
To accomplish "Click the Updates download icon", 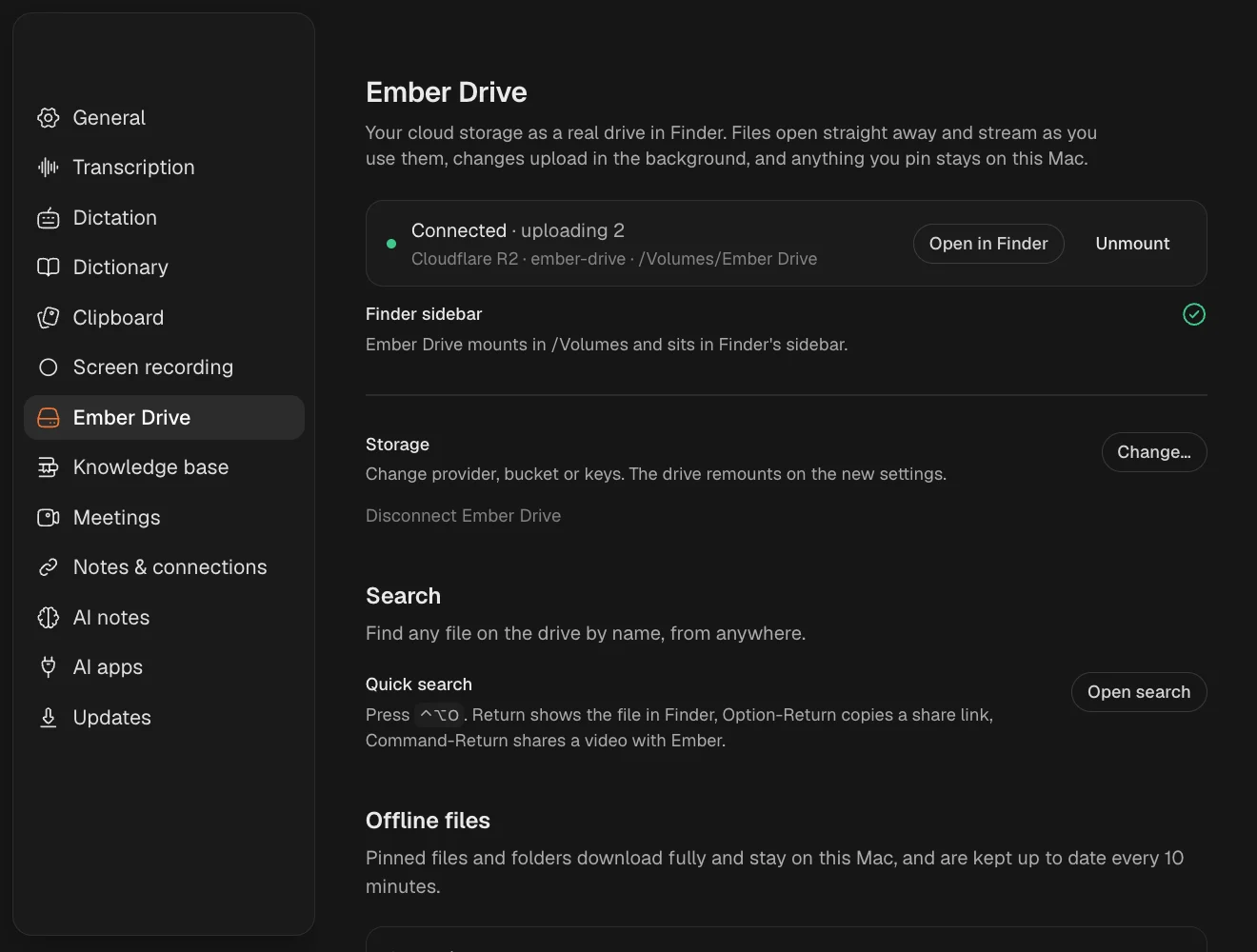I will (x=49, y=718).
